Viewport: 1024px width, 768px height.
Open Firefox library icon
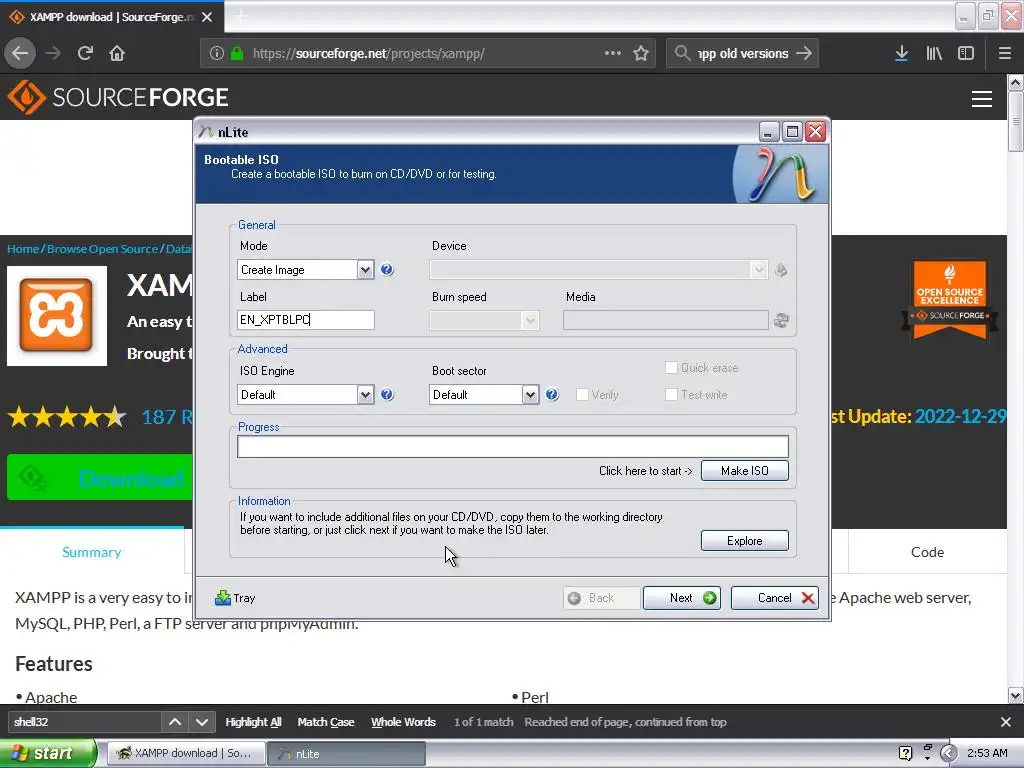coord(934,54)
